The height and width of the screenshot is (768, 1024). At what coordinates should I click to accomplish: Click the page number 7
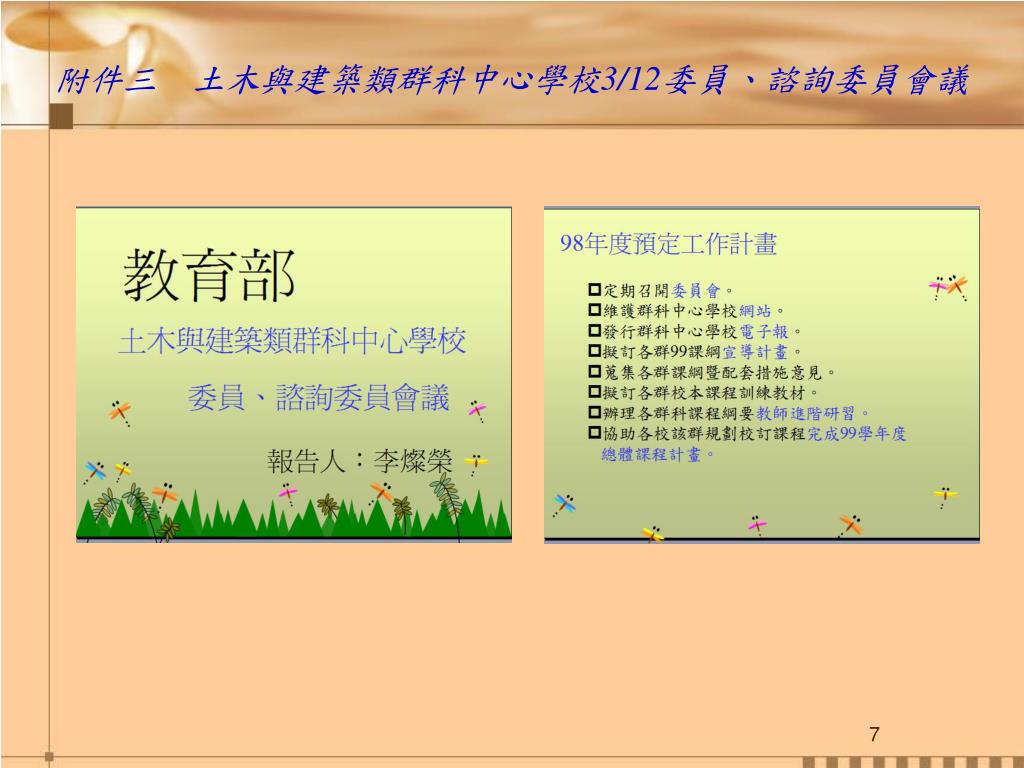874,734
